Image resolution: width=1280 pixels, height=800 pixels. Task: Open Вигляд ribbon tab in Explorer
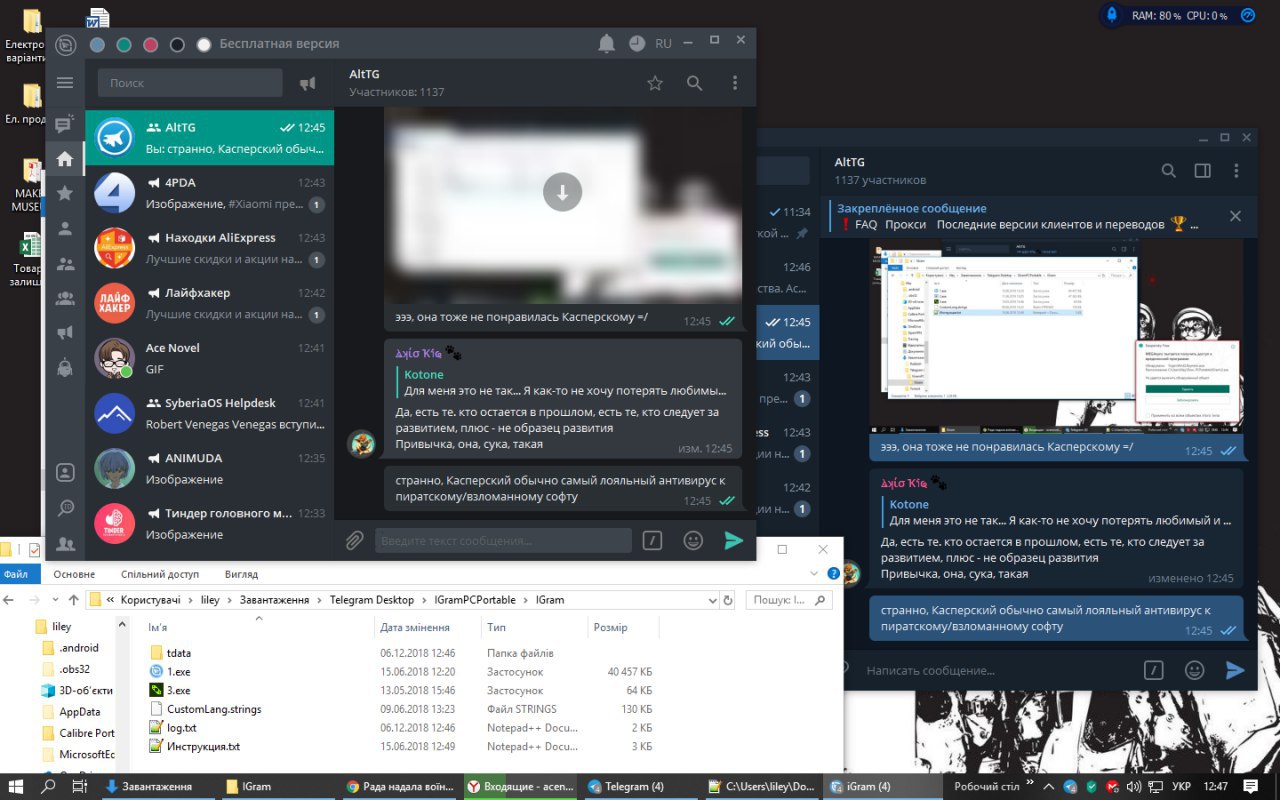click(x=241, y=574)
